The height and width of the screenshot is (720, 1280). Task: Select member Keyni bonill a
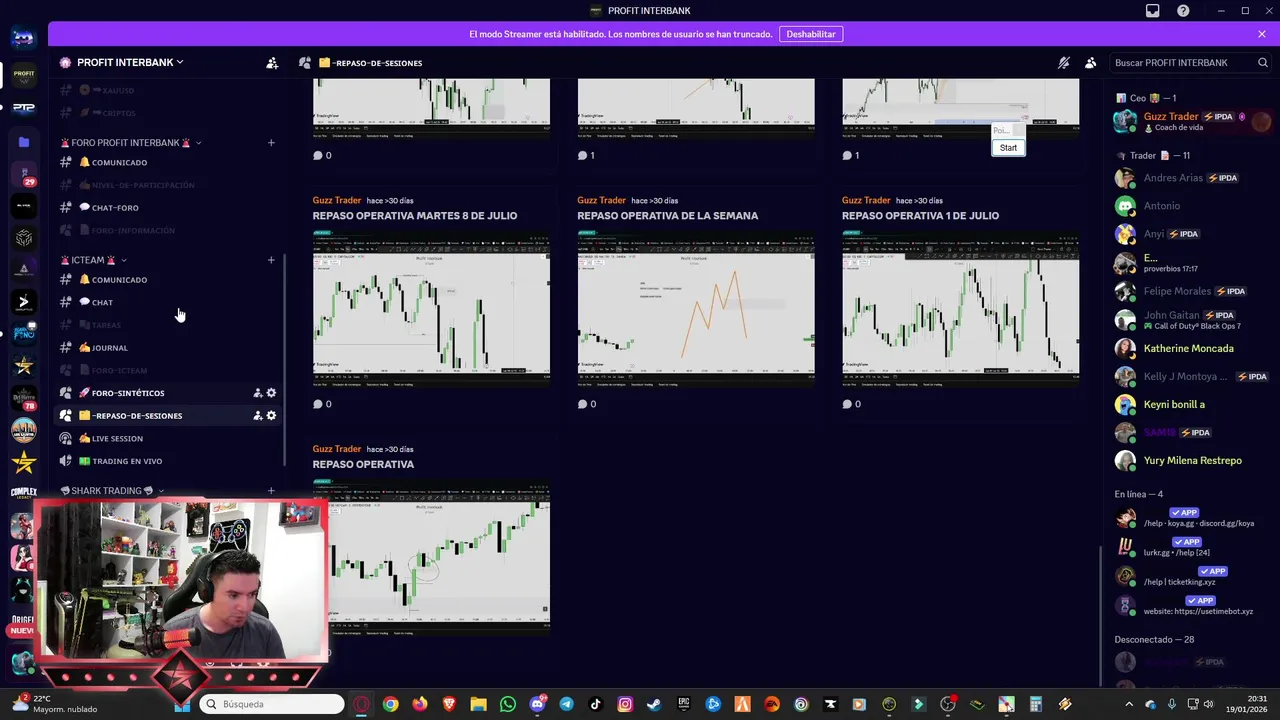(x=1190, y=404)
